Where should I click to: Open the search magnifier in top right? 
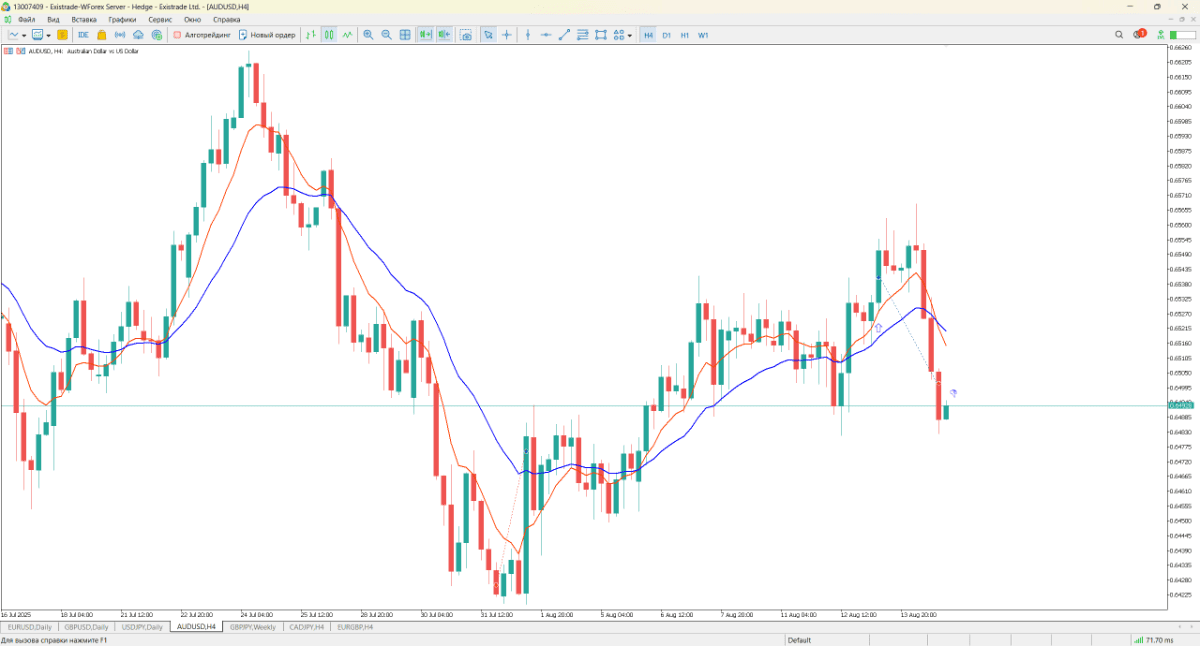[1120, 35]
